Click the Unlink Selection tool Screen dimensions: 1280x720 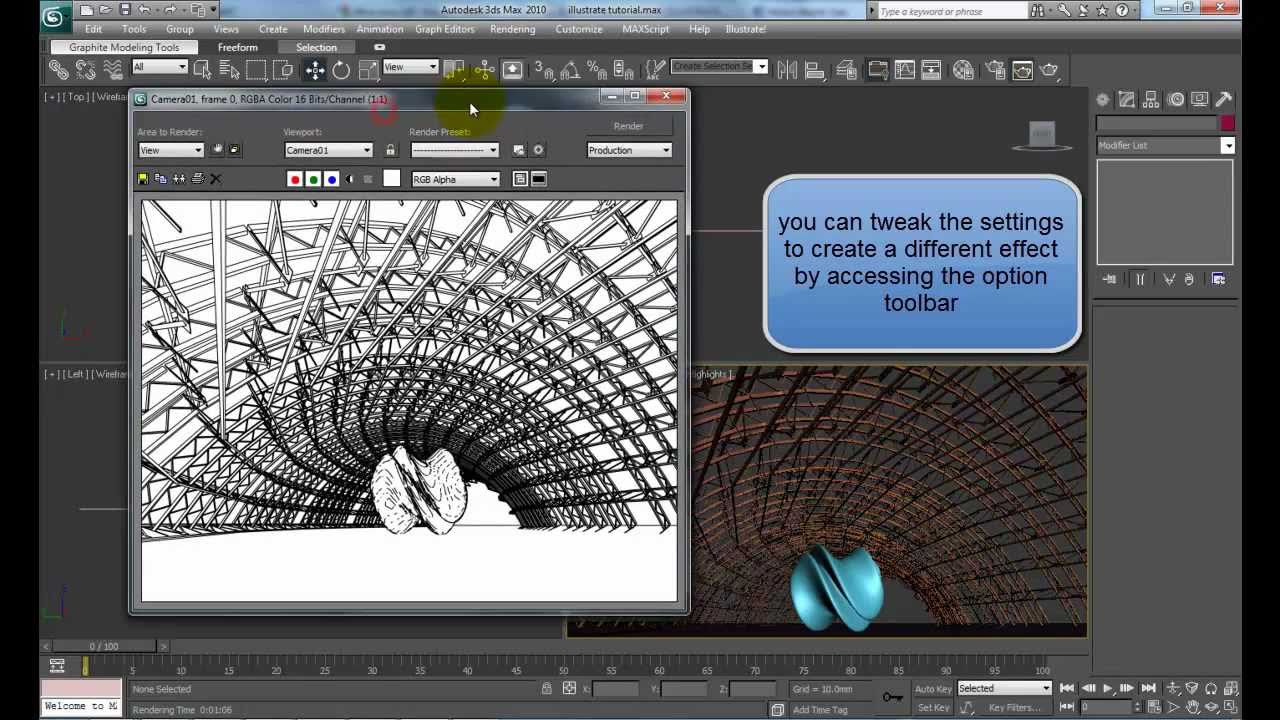pos(85,69)
